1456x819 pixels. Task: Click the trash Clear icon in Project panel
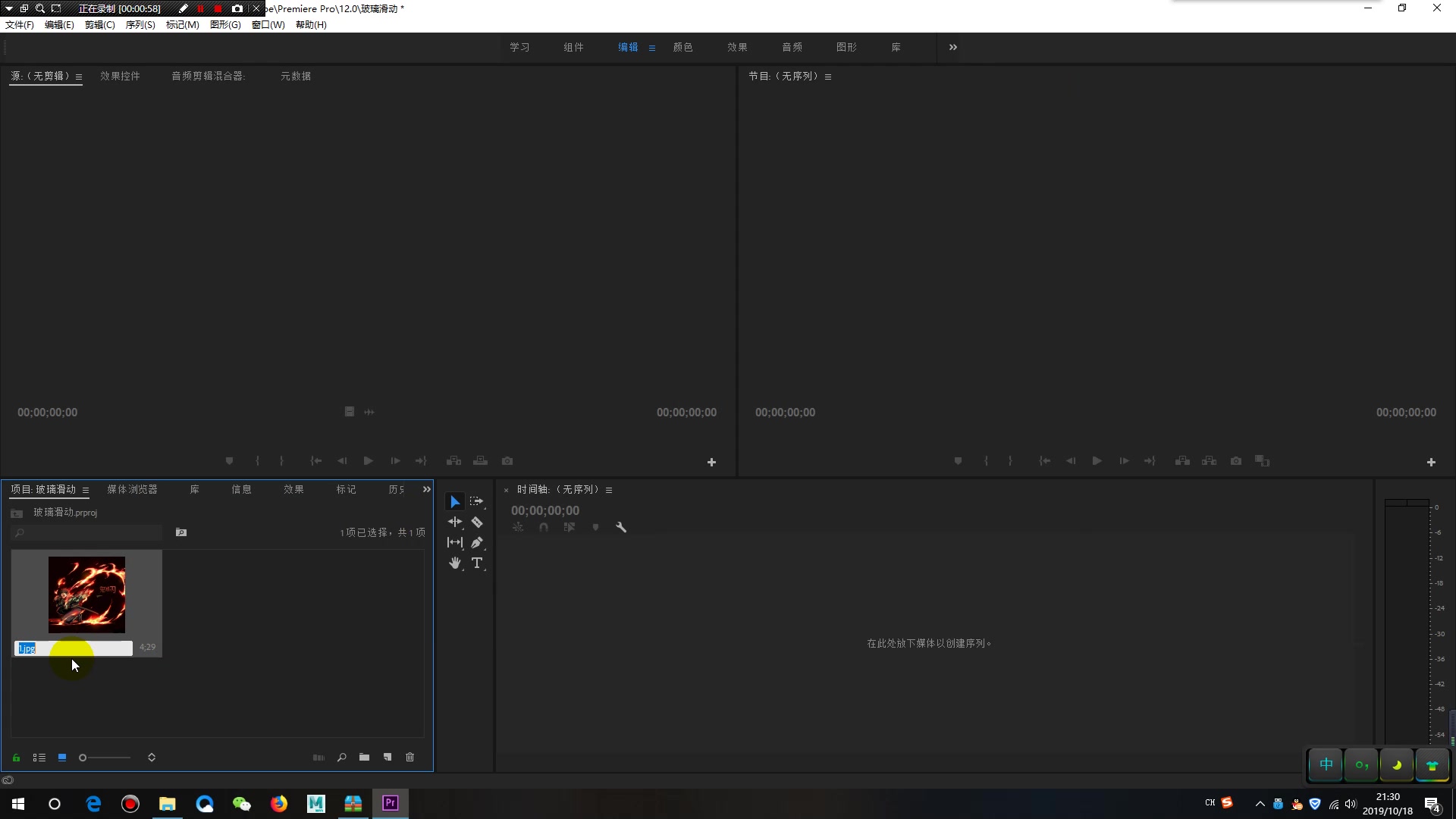pos(410,758)
